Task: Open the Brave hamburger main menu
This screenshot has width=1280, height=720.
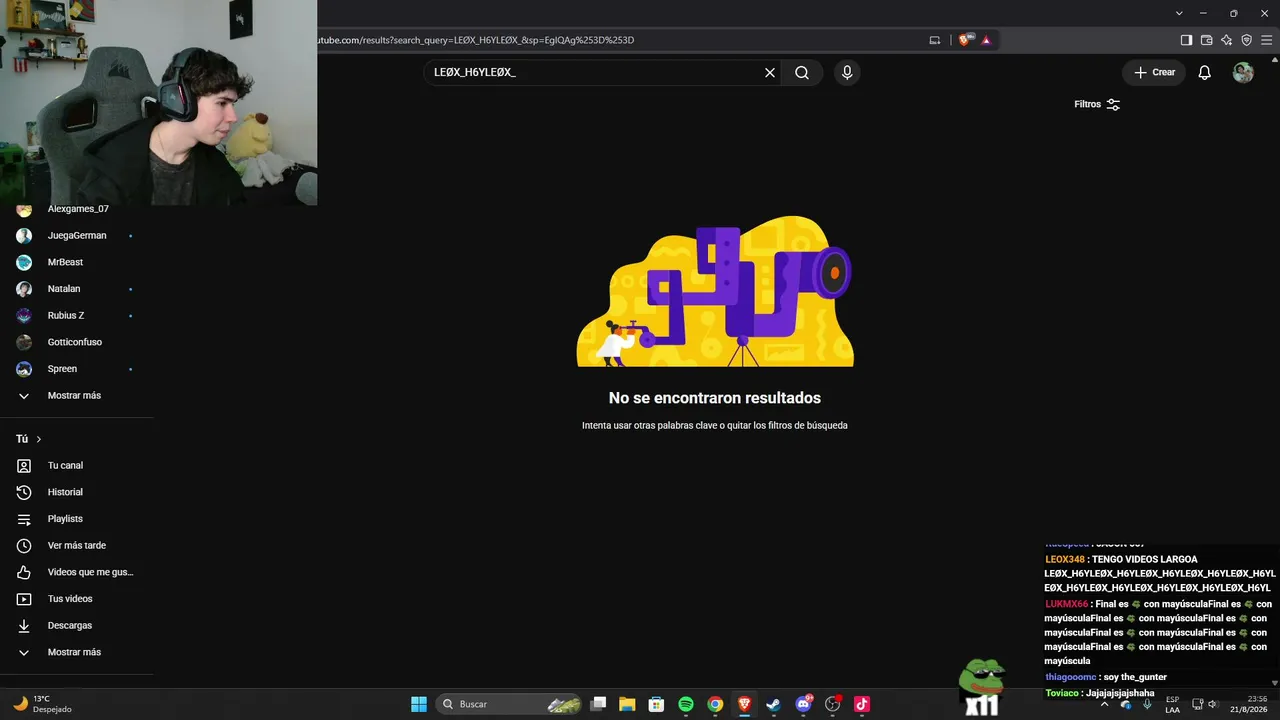Action: click(x=1266, y=40)
